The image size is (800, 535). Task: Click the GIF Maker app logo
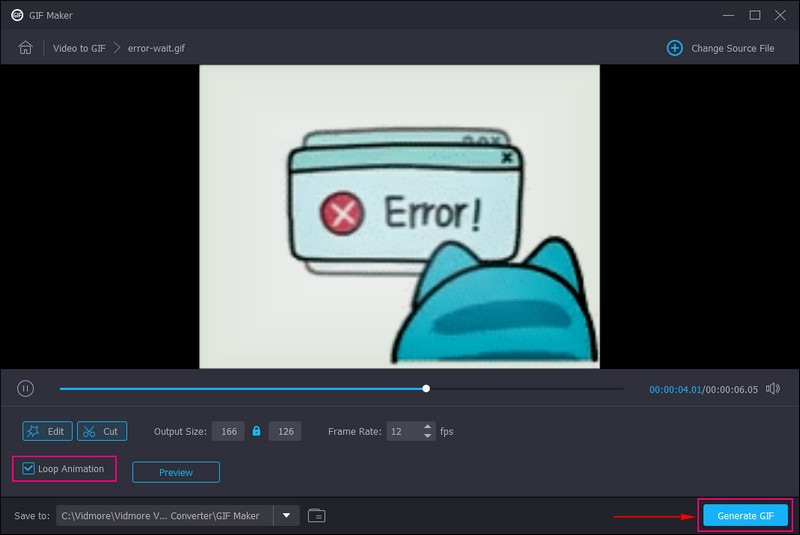pos(17,15)
